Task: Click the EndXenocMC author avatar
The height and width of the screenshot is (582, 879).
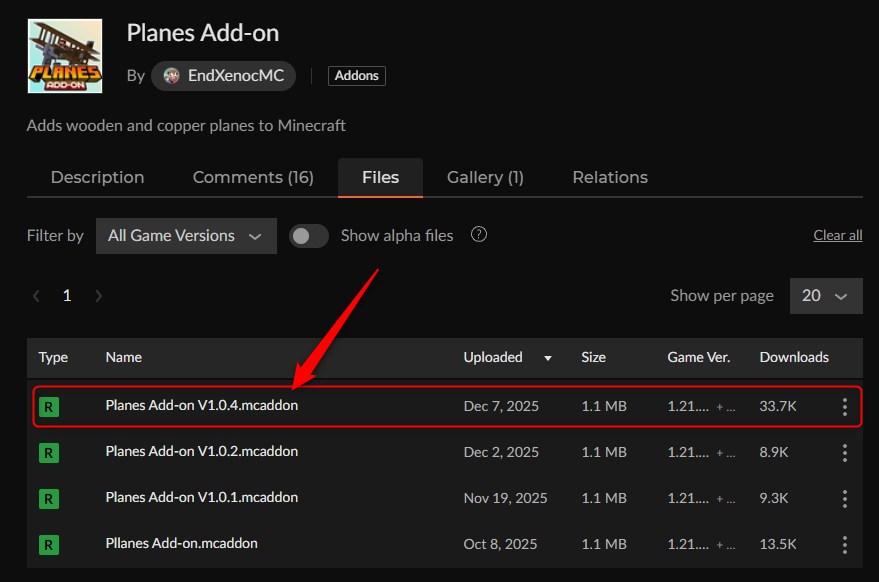Action: 170,76
